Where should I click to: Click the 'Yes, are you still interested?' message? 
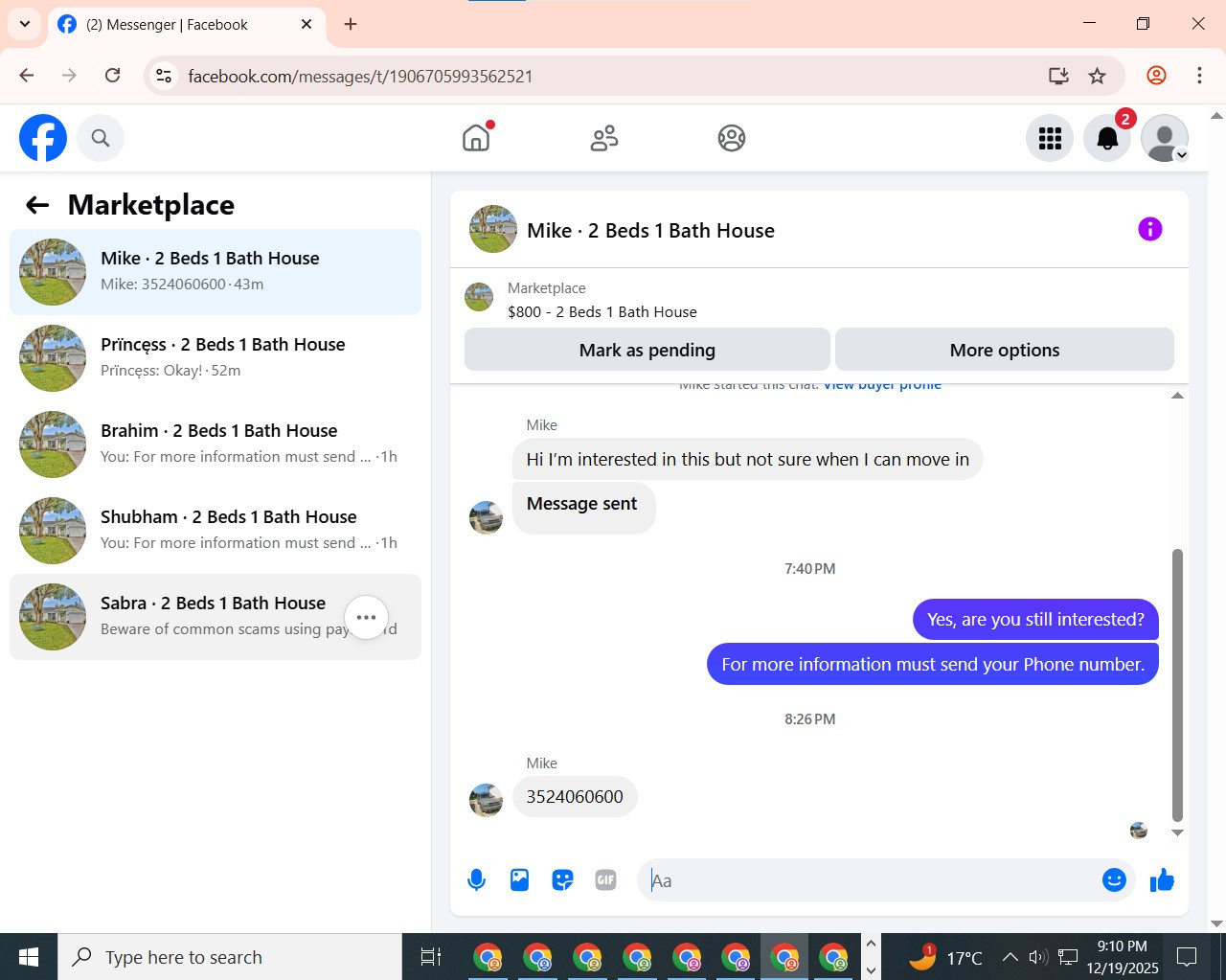[x=1035, y=620]
